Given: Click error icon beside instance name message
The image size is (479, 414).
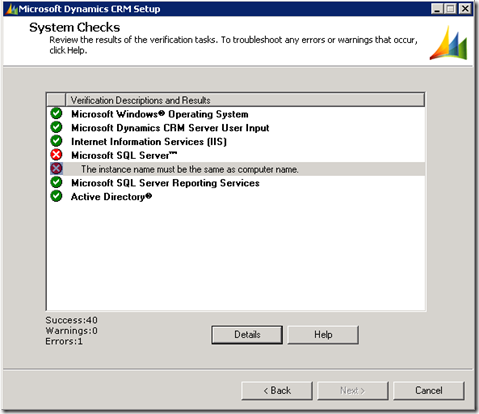Looking at the screenshot, I should point(56,169).
